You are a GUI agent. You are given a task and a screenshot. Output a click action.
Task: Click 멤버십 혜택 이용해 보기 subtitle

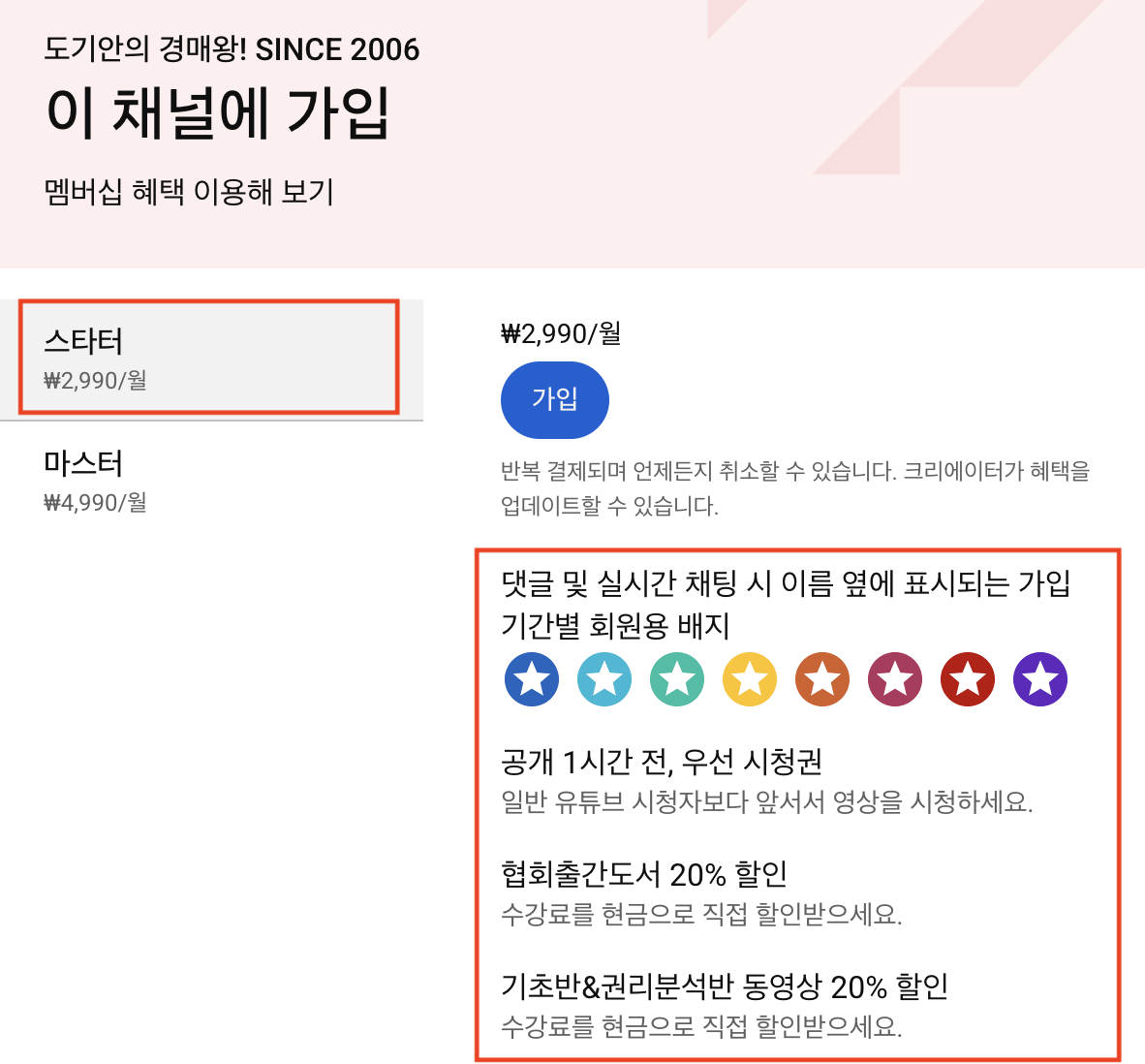[x=189, y=192]
